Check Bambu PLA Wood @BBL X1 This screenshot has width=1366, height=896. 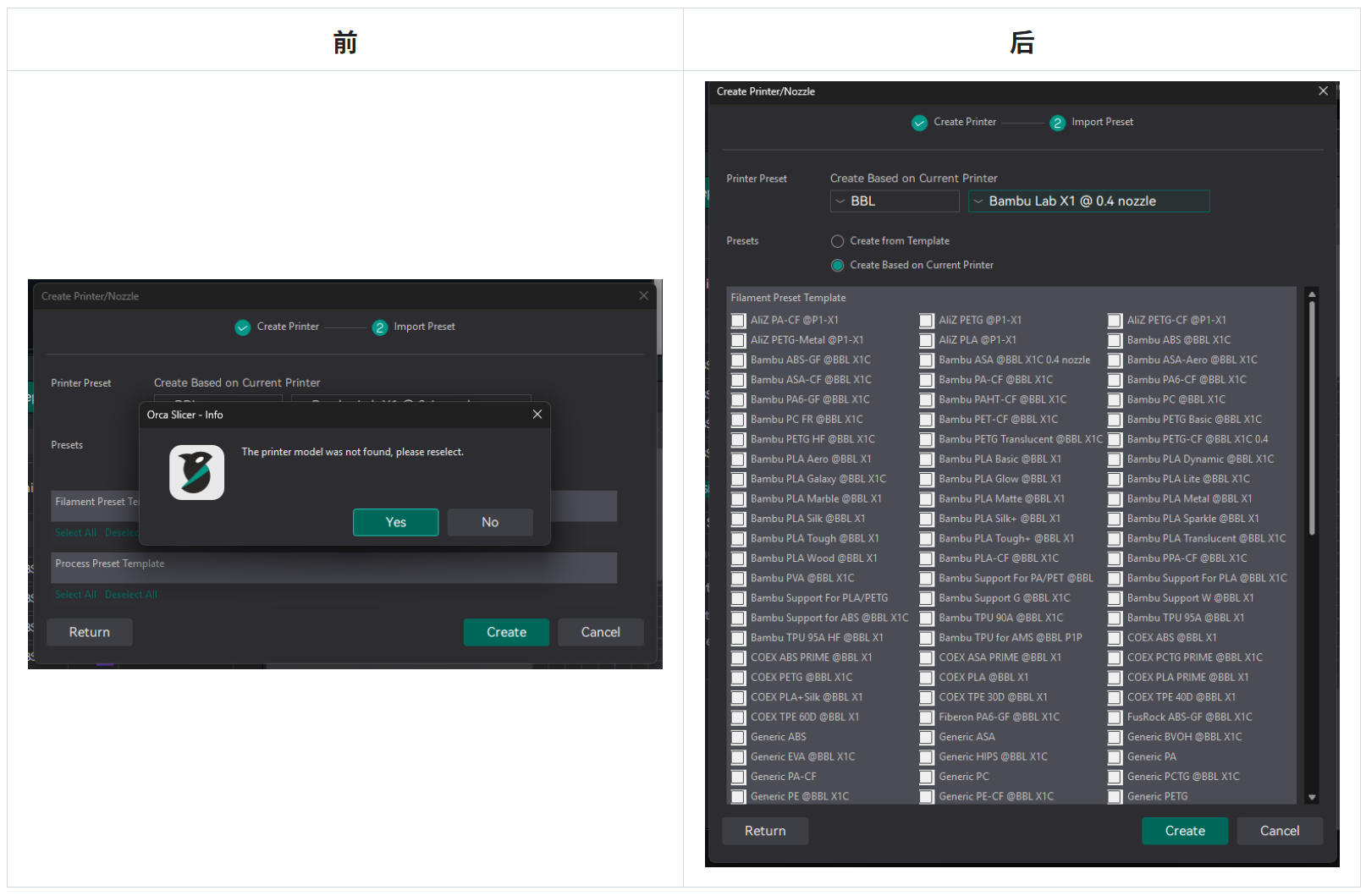coord(739,558)
